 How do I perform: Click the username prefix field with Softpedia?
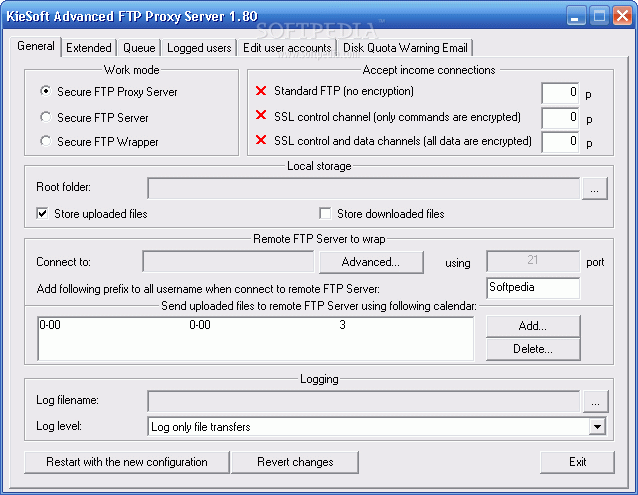(x=533, y=288)
